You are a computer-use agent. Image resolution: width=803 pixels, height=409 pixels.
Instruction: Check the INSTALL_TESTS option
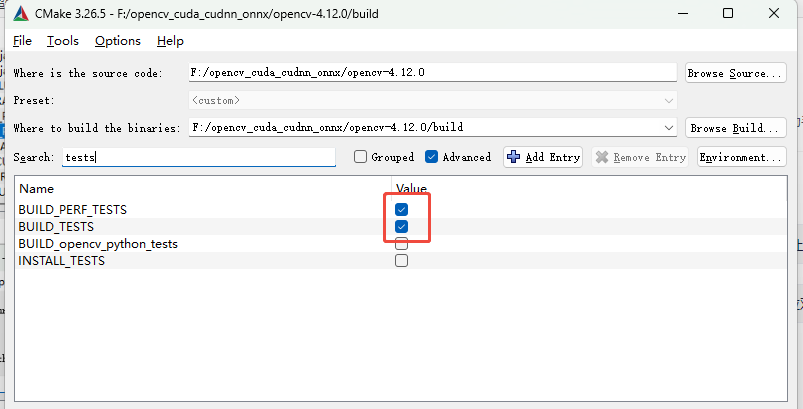coord(401,261)
